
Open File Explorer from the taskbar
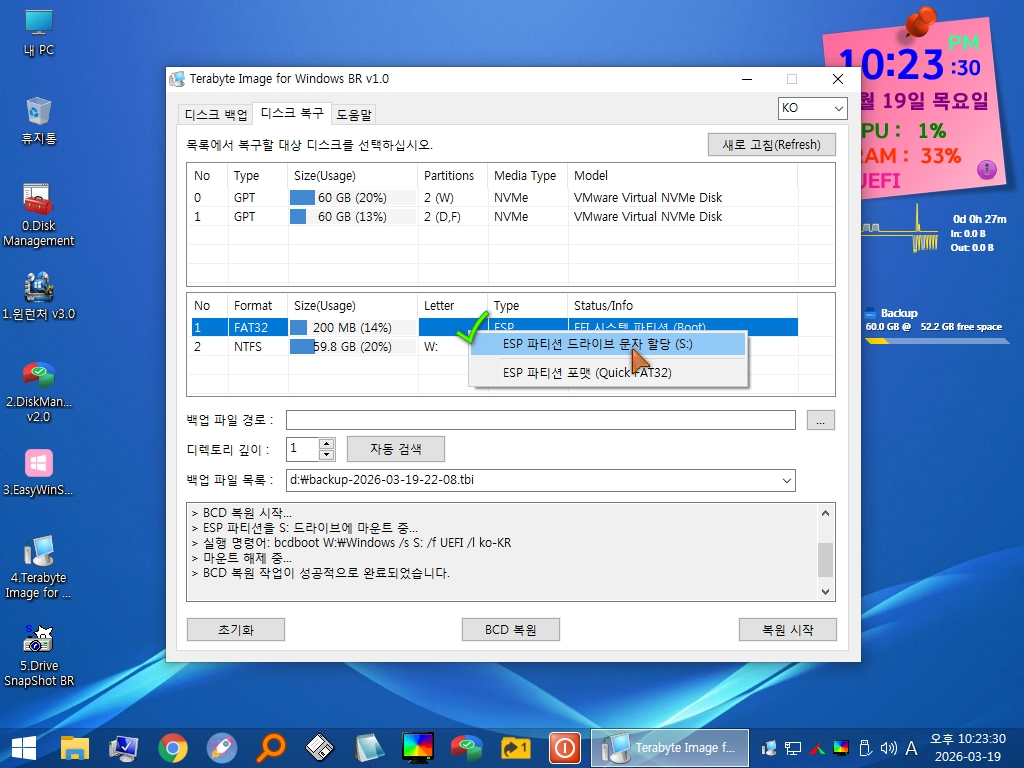(x=74, y=748)
